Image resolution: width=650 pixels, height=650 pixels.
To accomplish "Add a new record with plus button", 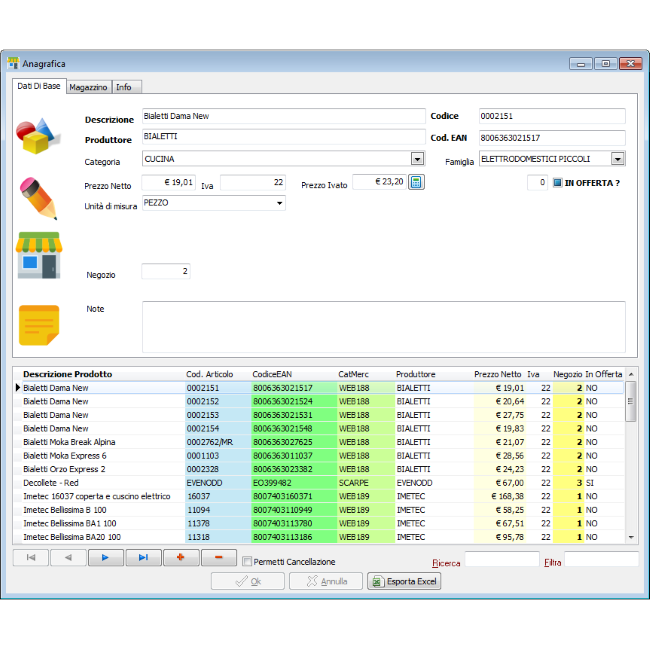I will [181, 558].
